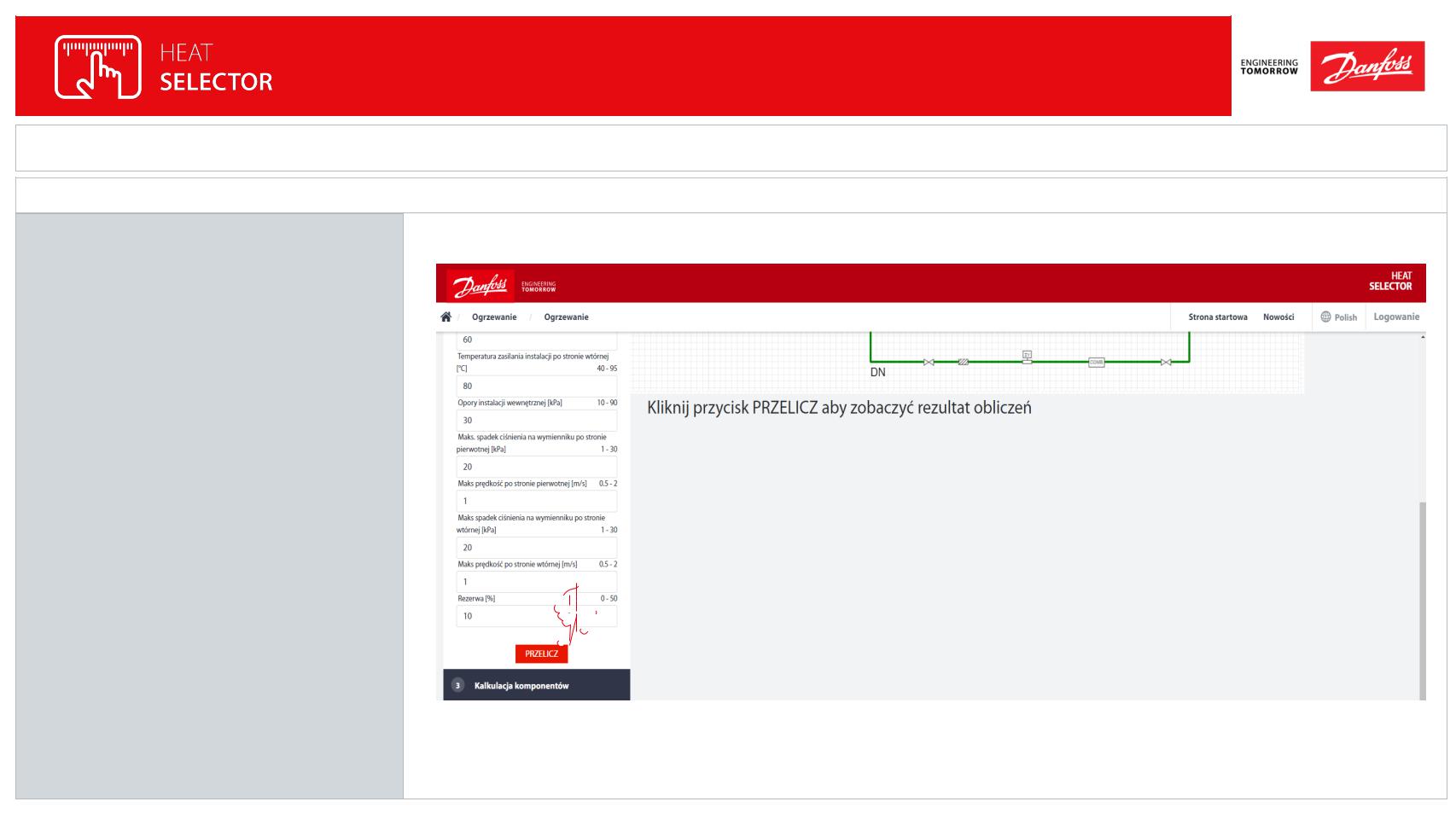Open the Polish language selector
Screen dimensions: 1456x819
click(1339, 317)
